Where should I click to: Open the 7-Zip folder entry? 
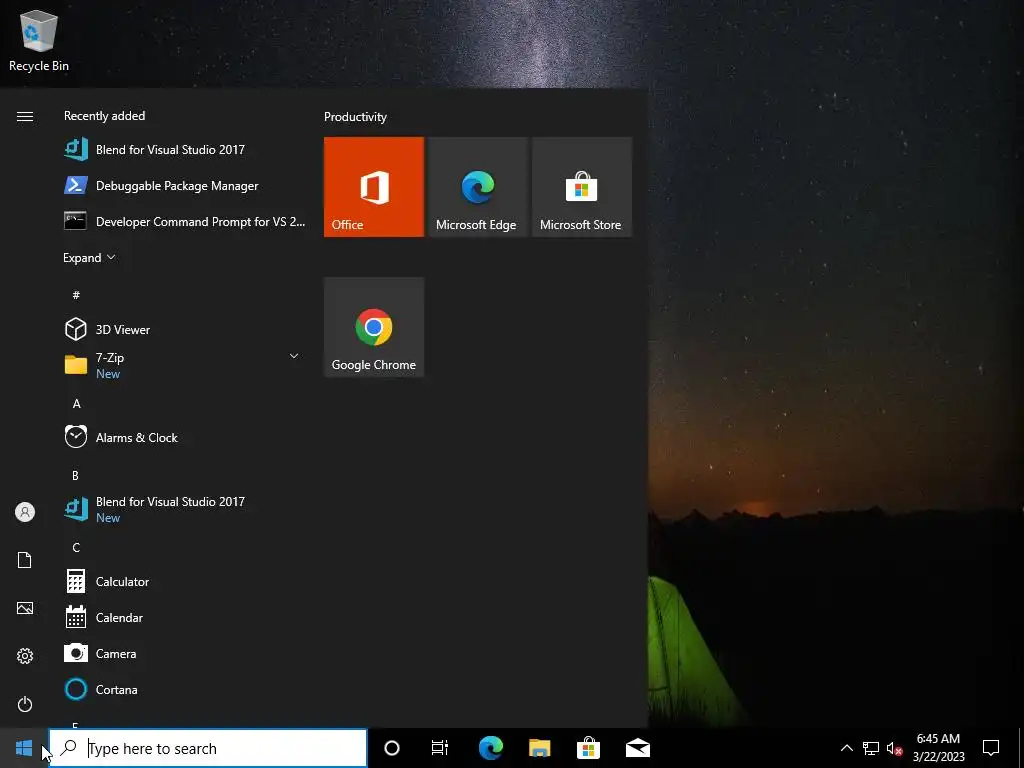pyautogui.click(x=185, y=365)
